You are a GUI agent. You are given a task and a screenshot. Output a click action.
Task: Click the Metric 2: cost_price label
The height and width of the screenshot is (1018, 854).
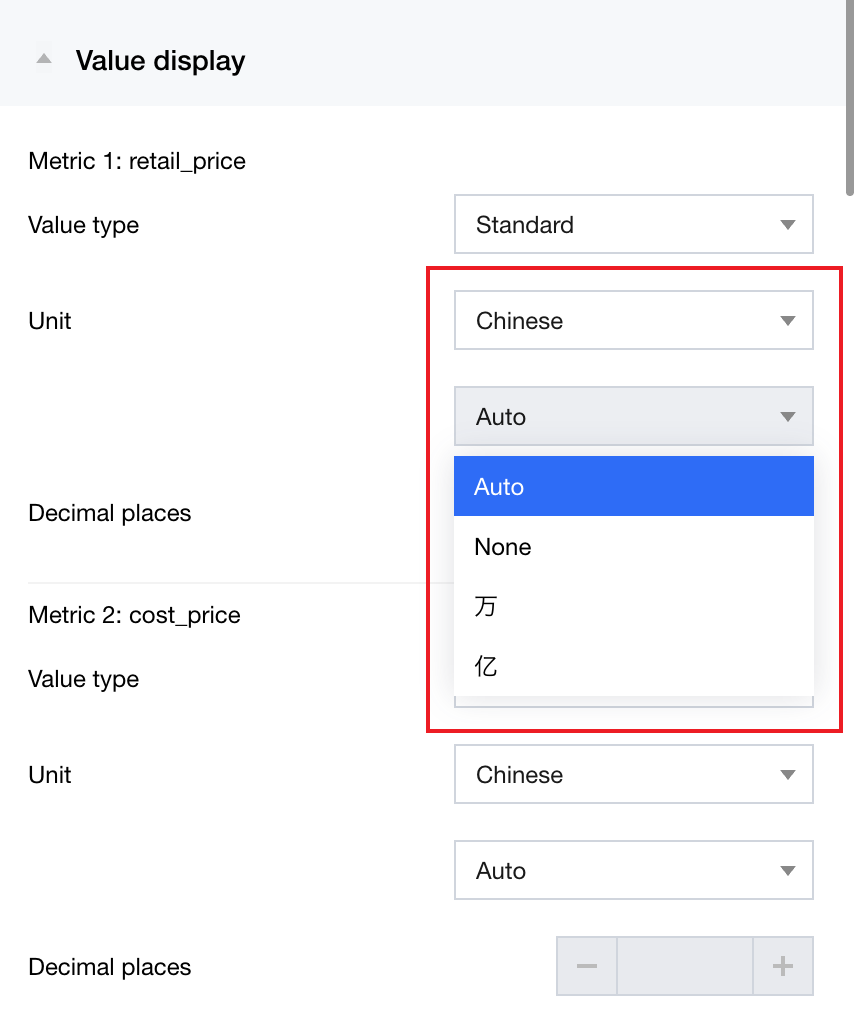pyautogui.click(x=134, y=615)
